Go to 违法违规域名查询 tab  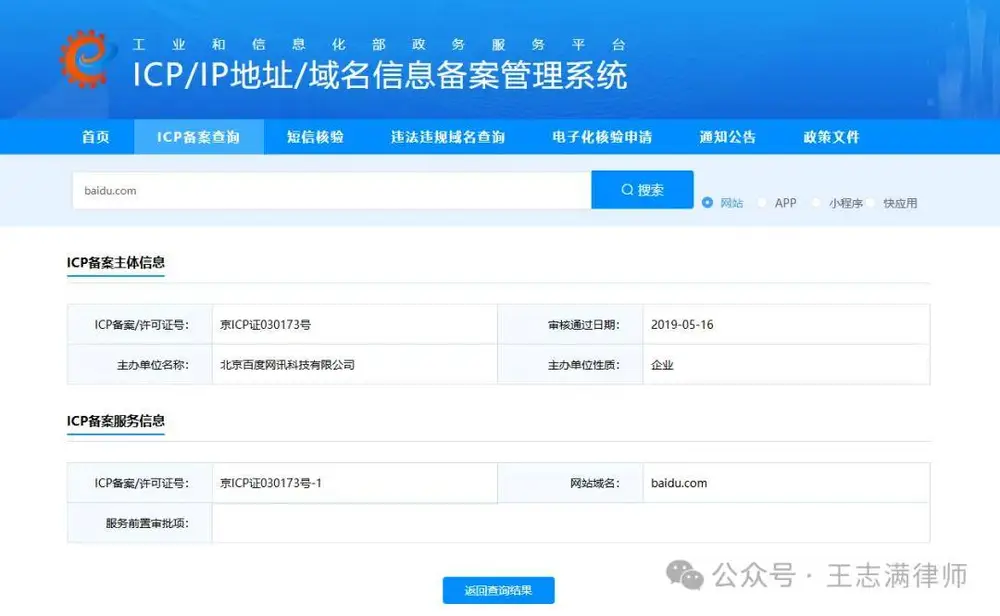[448, 136]
